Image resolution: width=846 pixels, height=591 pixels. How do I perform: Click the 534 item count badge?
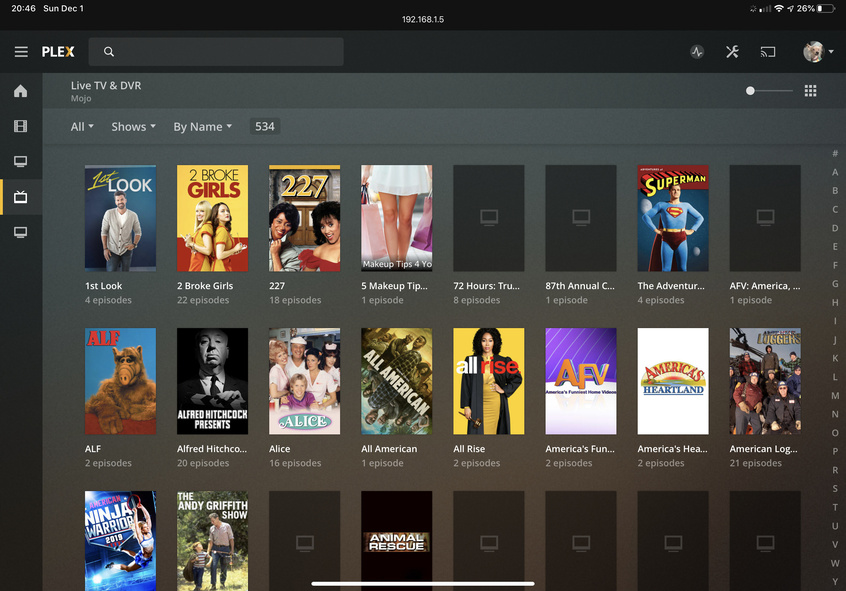click(x=264, y=126)
